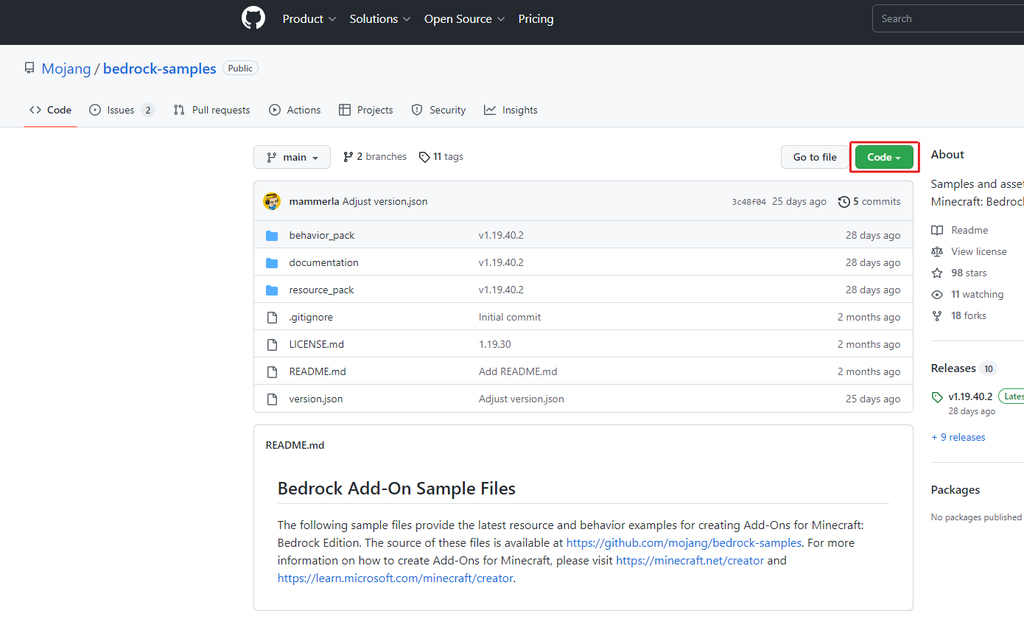Click the Go to file button
Image resolution: width=1024 pixels, height=633 pixels.
[814, 158]
